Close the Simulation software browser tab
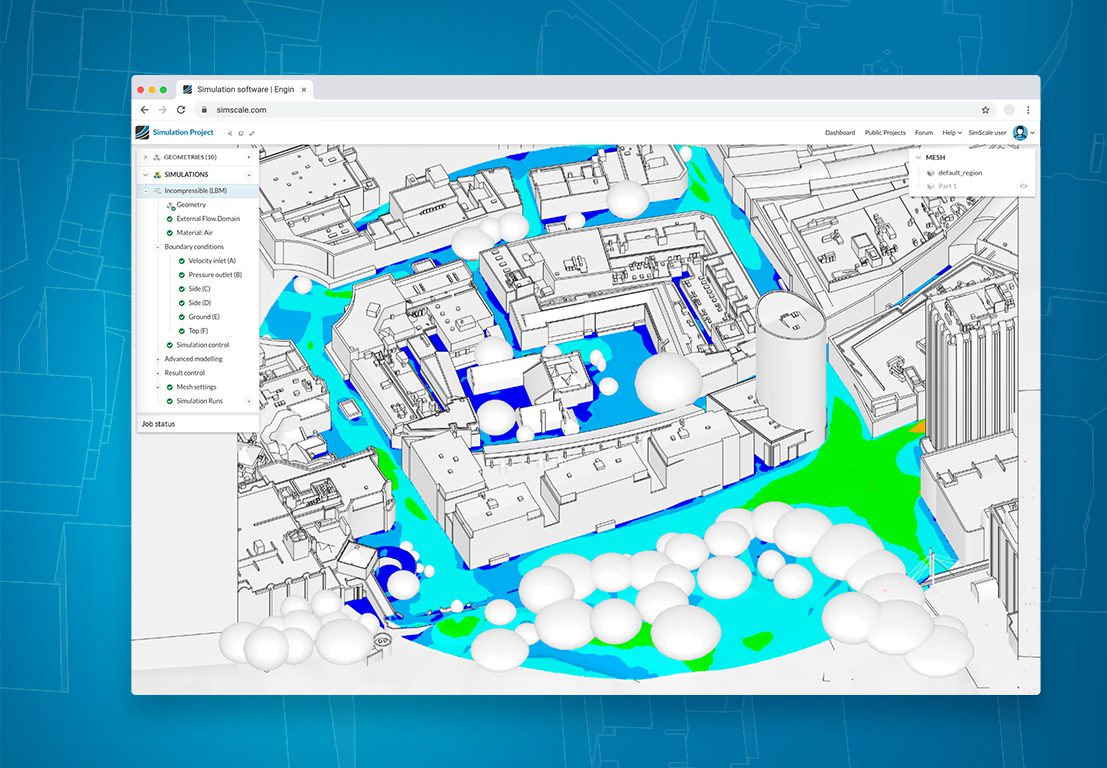This screenshot has height=768, width=1107. coord(304,90)
